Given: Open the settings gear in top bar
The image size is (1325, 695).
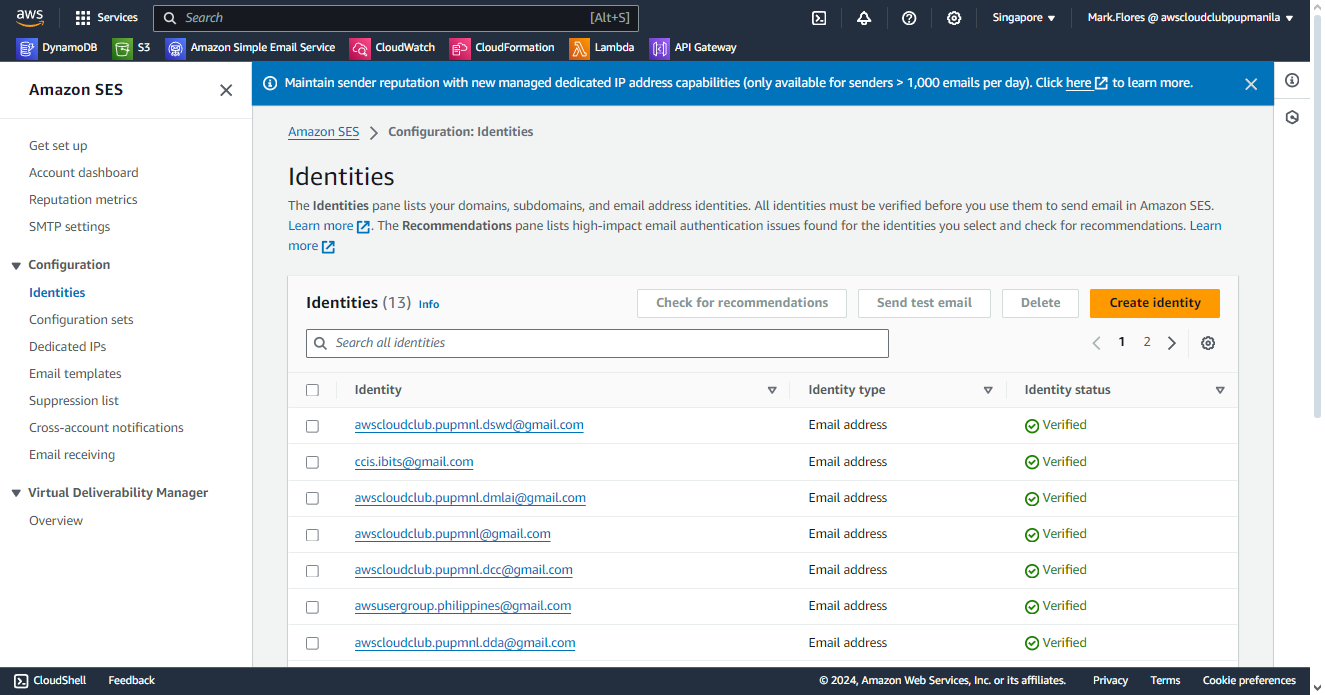Looking at the screenshot, I should pyautogui.click(x=954, y=18).
